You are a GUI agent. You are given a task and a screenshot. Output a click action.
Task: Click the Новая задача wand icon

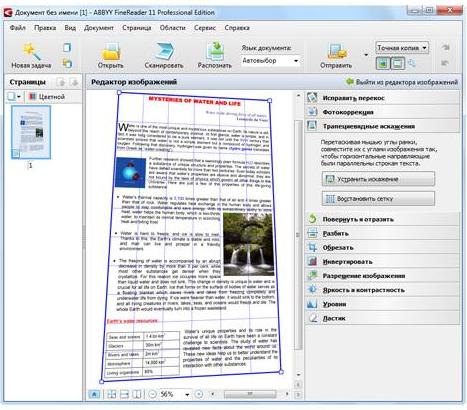[31, 51]
